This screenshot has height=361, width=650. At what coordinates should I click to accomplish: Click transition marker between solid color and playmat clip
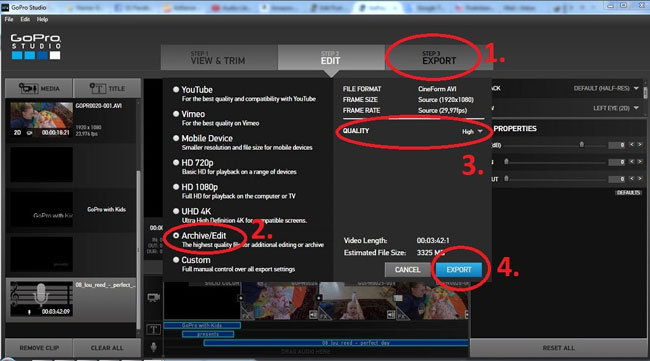[x=240, y=298]
